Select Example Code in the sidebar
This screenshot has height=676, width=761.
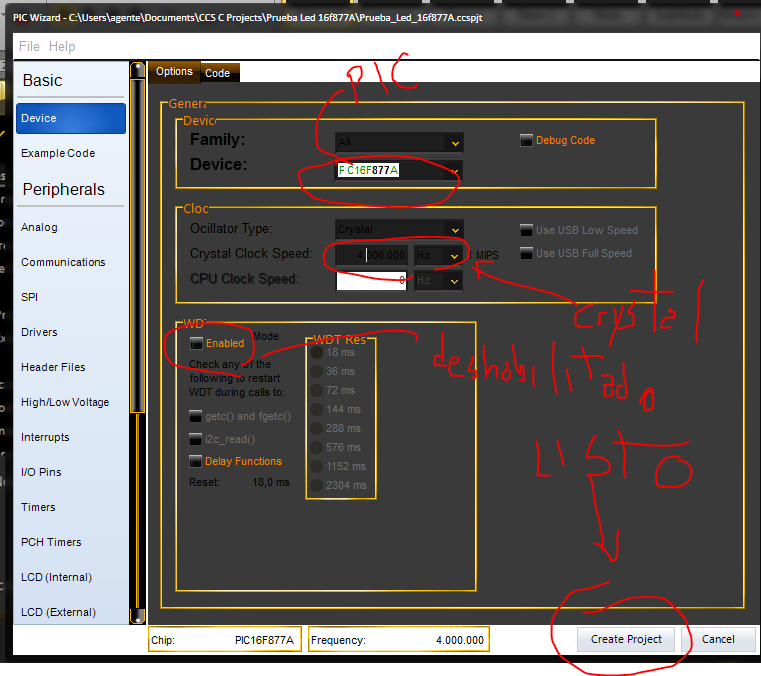[x=71, y=153]
